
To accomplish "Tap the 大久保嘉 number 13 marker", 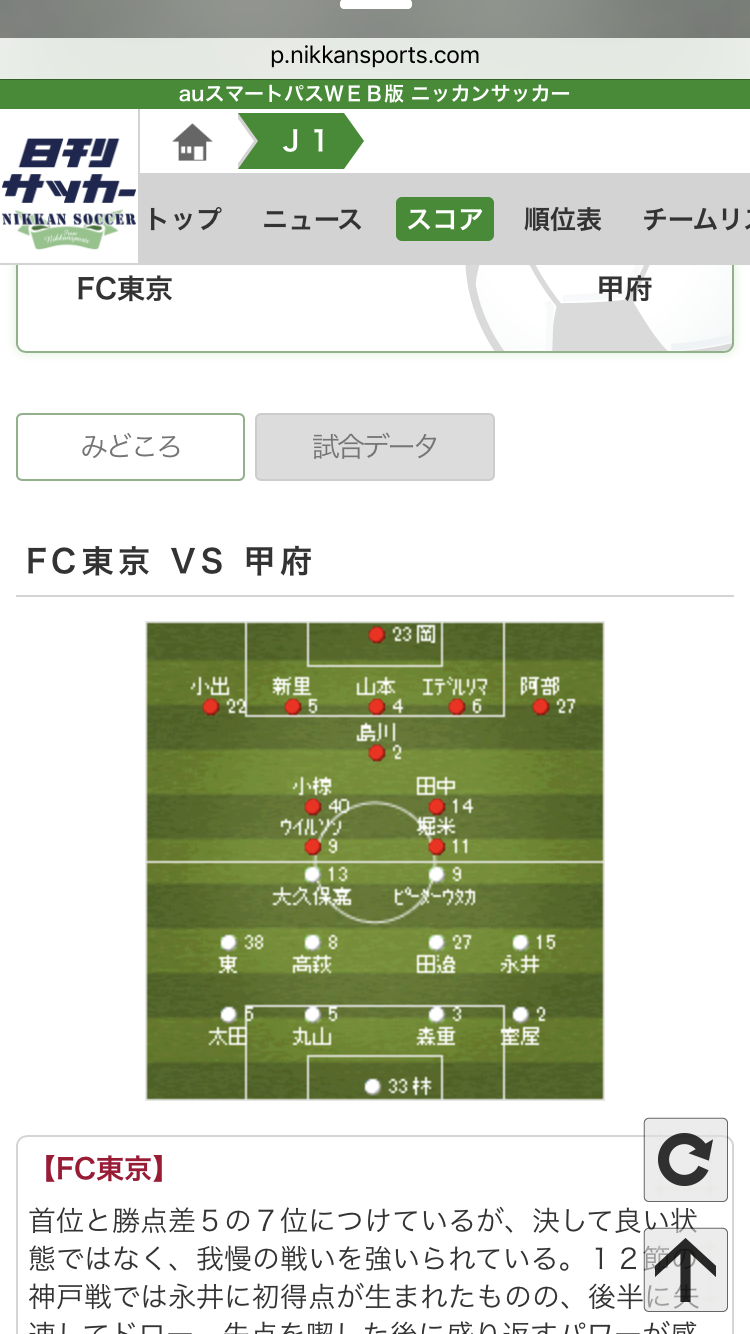I will (313, 874).
